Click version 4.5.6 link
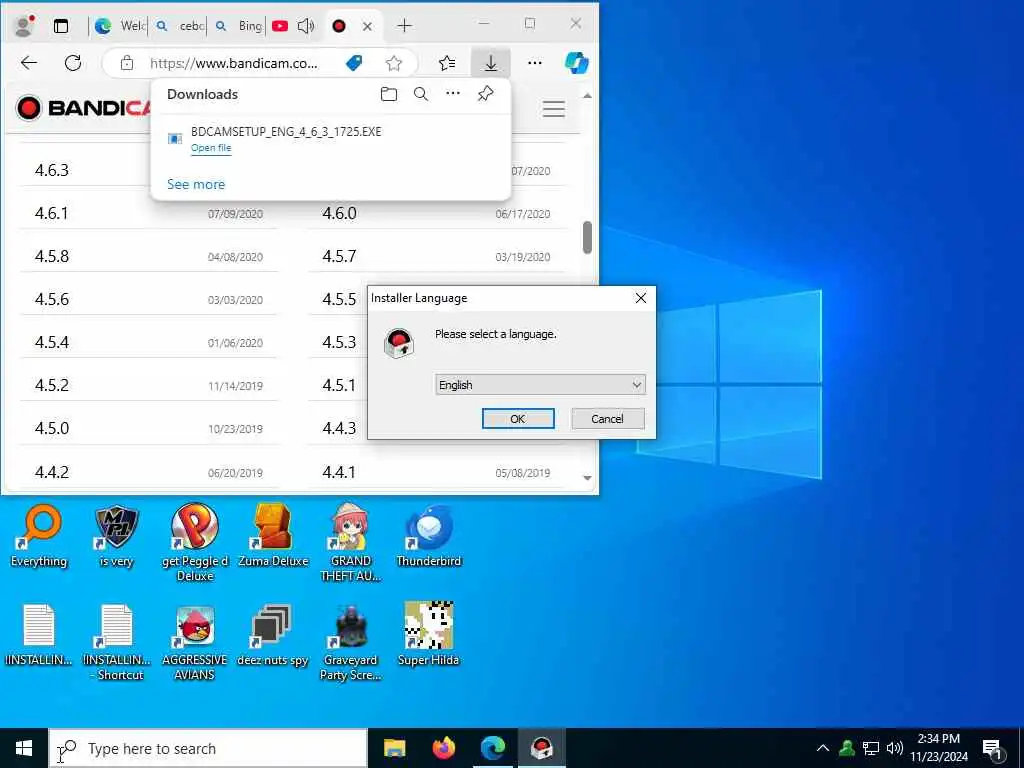Viewport: 1024px width, 768px height. click(x=52, y=300)
